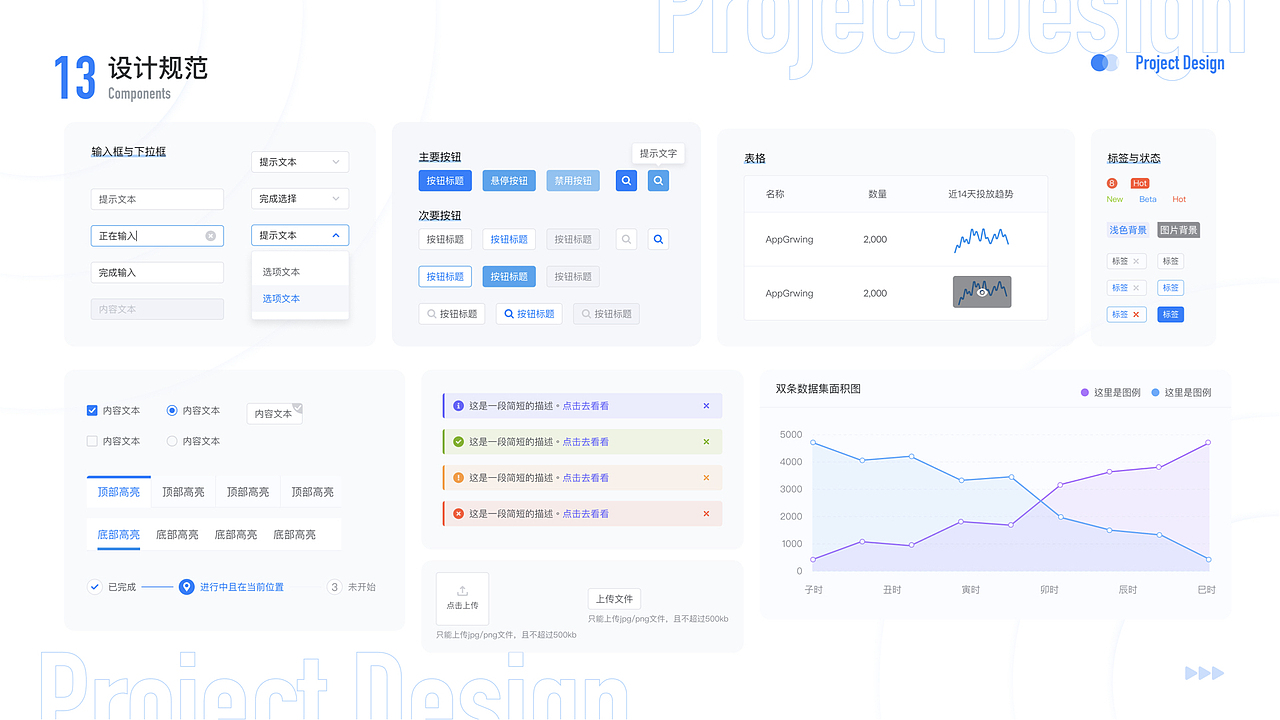
Task: Click the blue location pin step icon
Action: click(186, 587)
